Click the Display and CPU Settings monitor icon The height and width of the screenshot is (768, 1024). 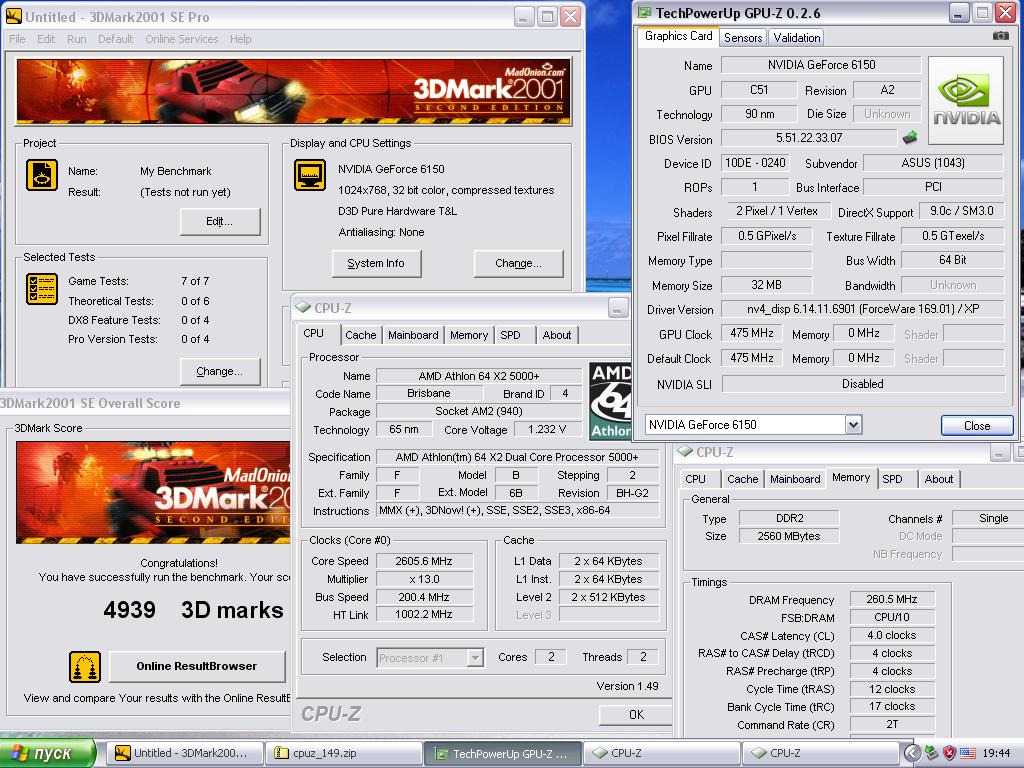click(x=310, y=175)
